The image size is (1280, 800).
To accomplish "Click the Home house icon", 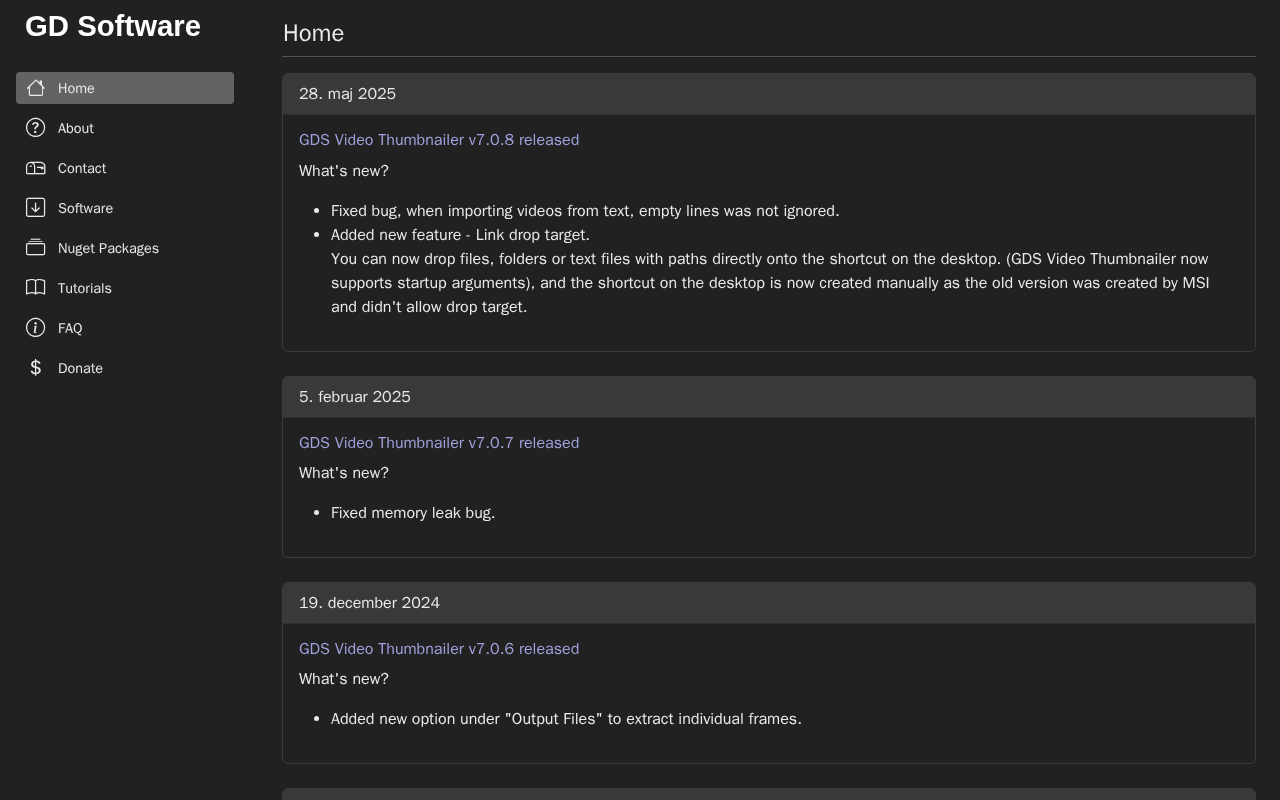I will (36, 88).
